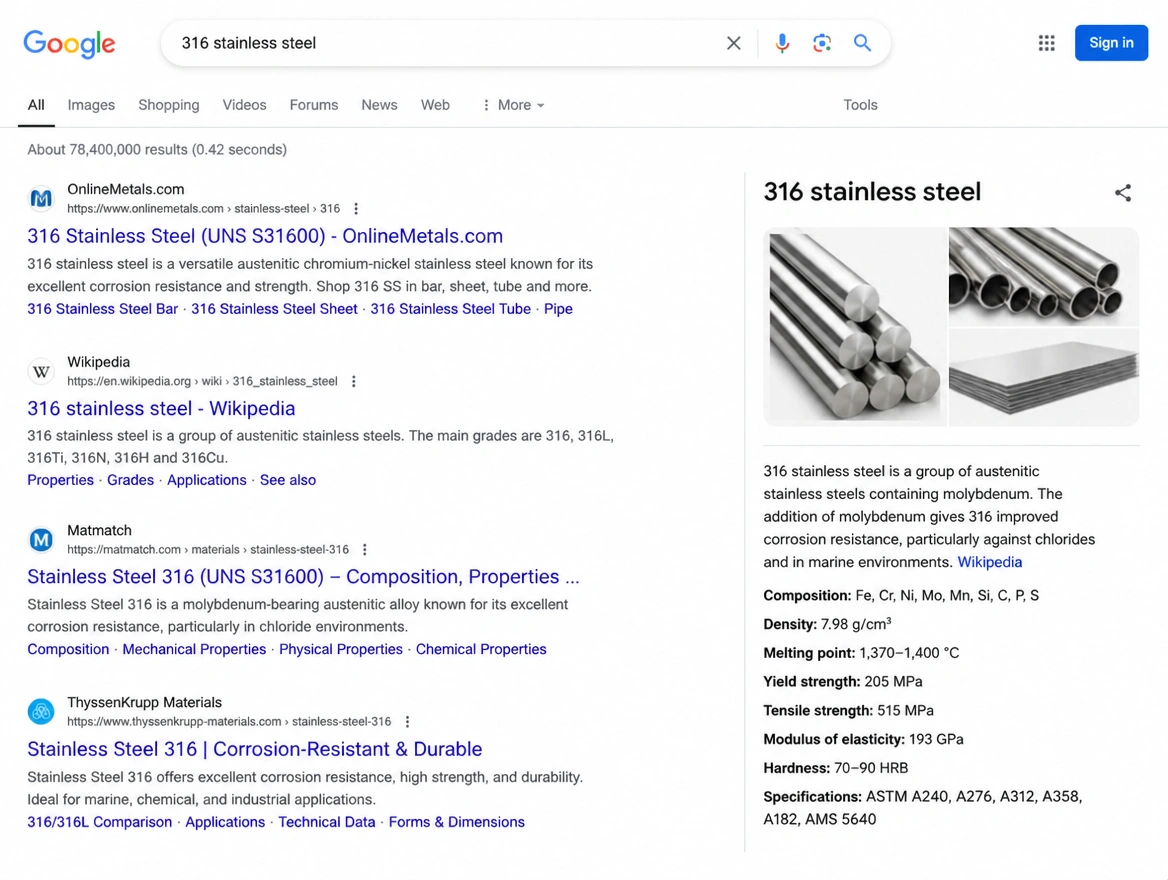This screenshot has width=1168, height=880.
Task: Open the ThyssenKrupp 'Applications' sitelink
Action: coord(225,822)
